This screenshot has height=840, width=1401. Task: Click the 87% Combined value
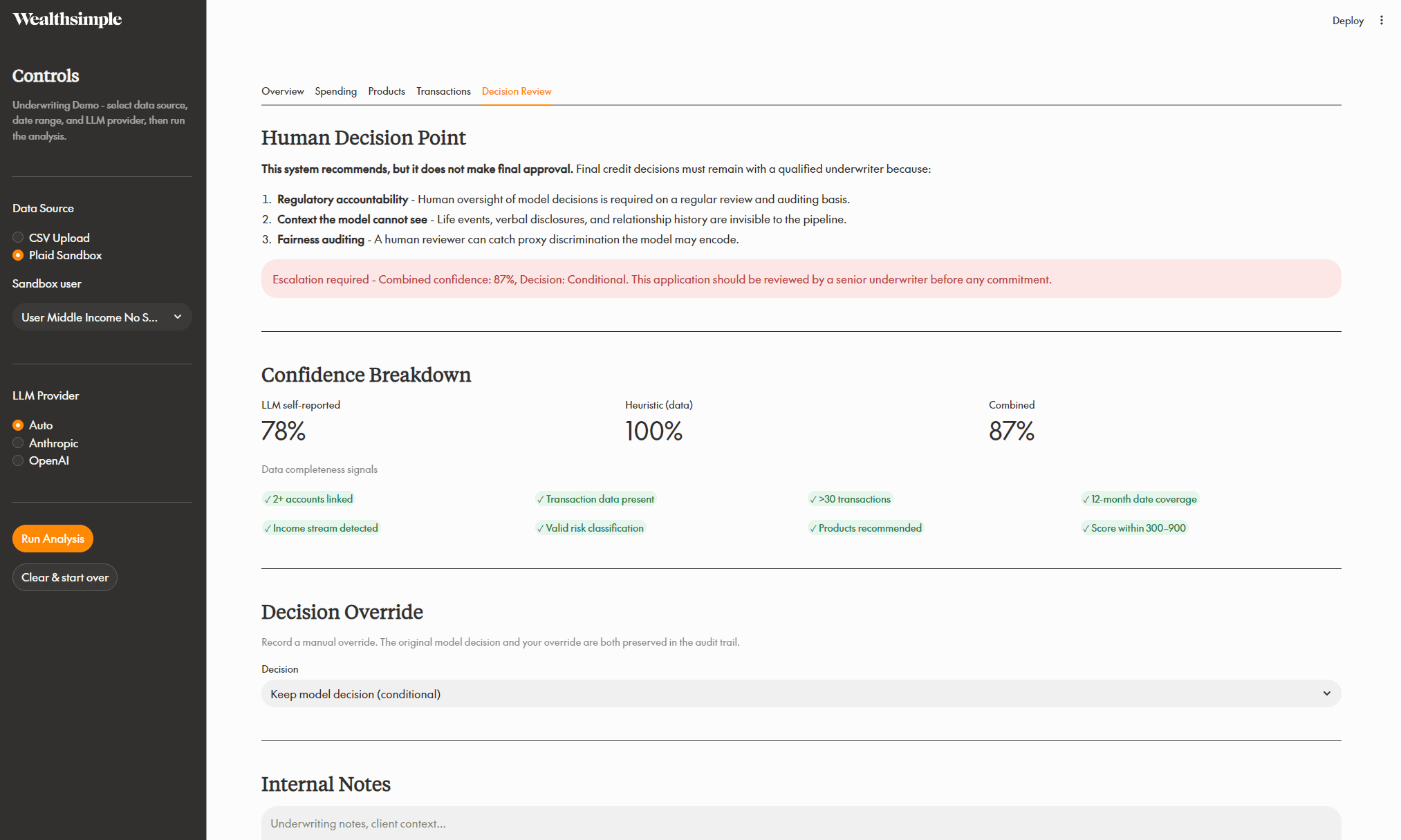coord(1011,431)
